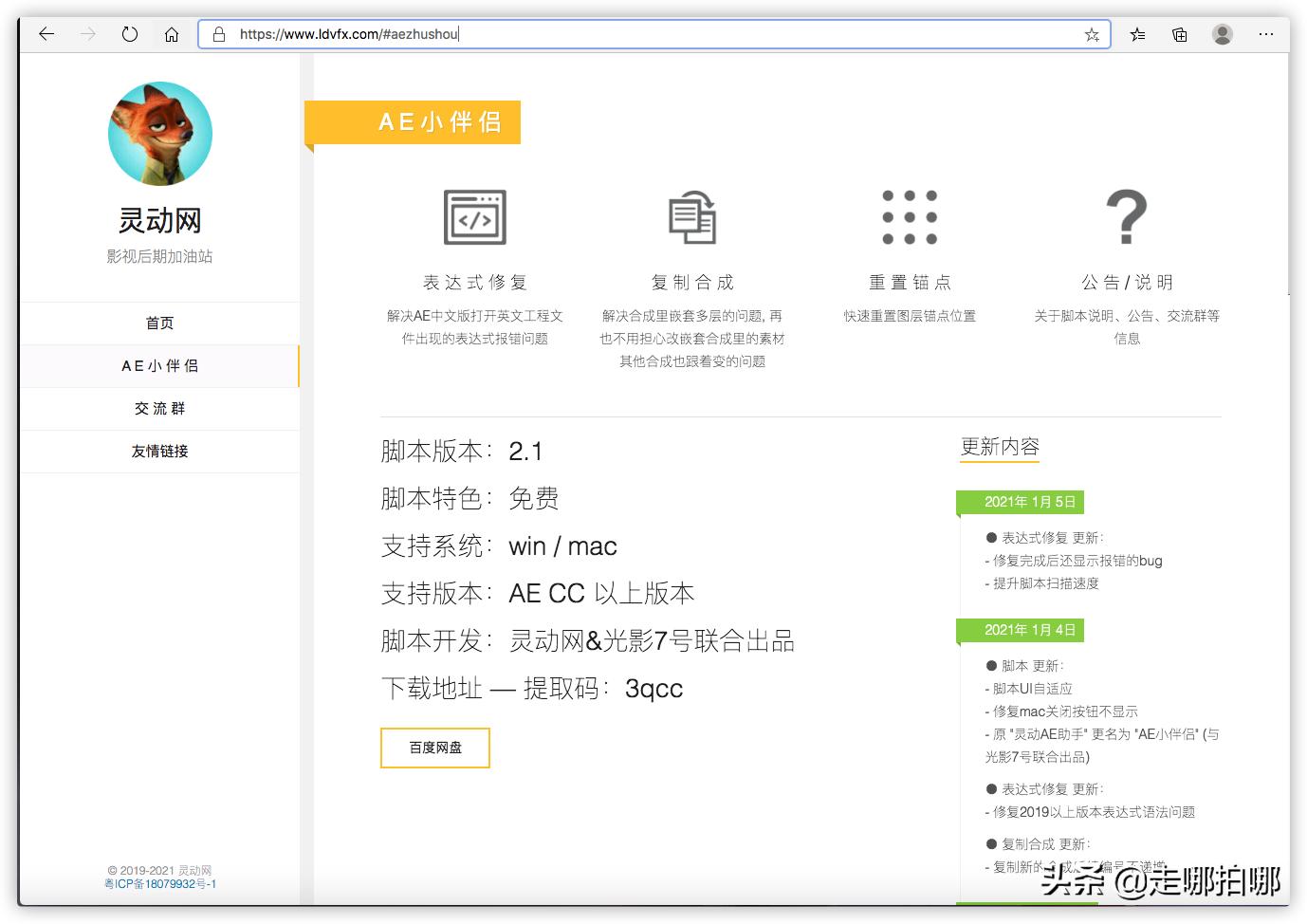The width and height of the screenshot is (1307, 924).
Task: Open the 复制合成 feature icon
Action: pos(692,217)
